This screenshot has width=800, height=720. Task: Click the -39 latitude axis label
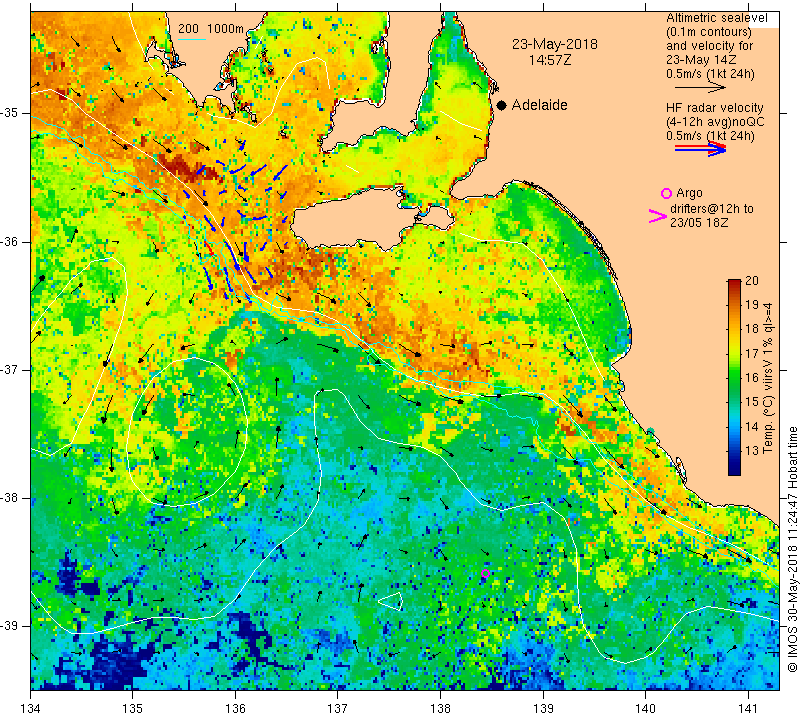[10, 626]
